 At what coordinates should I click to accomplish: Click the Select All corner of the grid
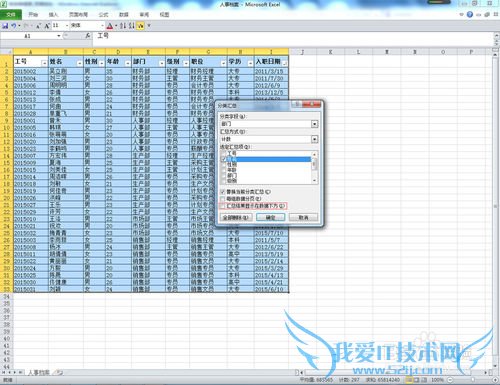(7, 52)
